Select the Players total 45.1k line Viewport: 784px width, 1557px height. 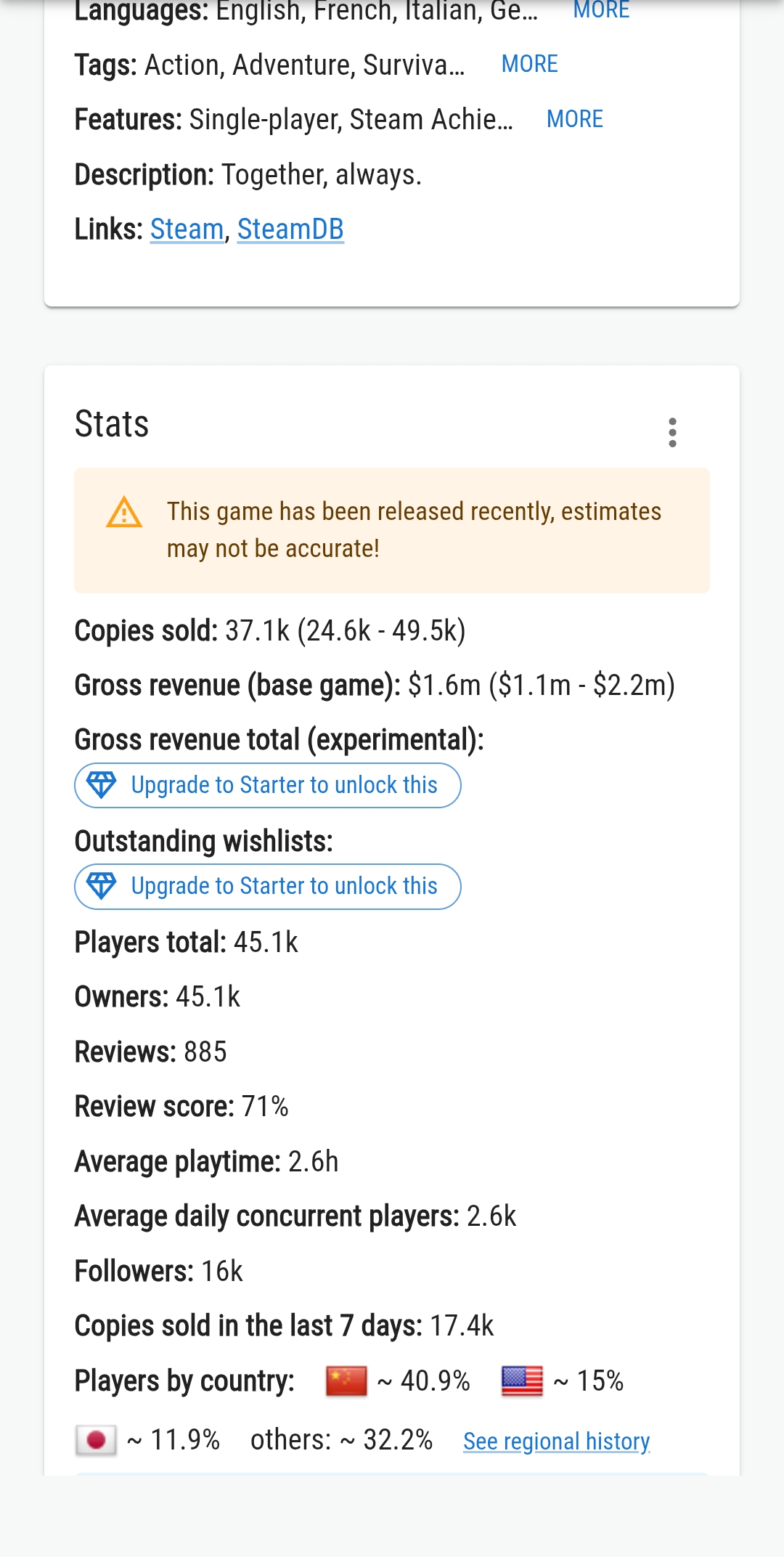pos(187,942)
